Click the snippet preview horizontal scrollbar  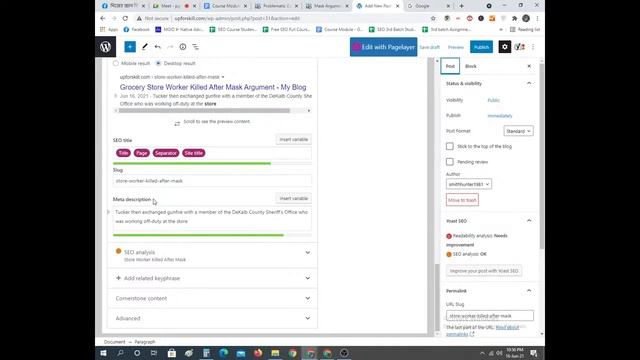[204, 111]
